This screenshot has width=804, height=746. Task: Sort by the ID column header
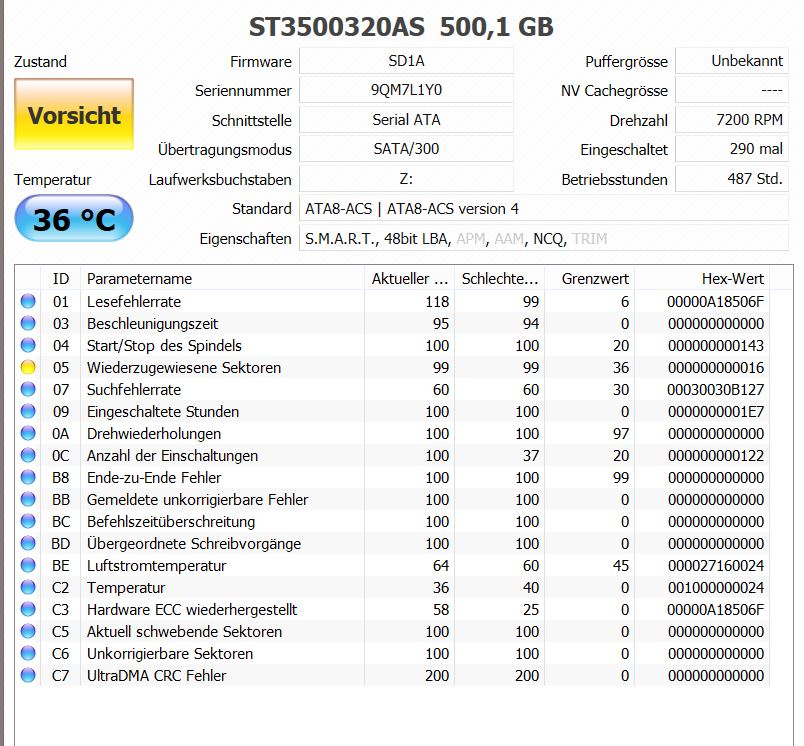click(61, 278)
